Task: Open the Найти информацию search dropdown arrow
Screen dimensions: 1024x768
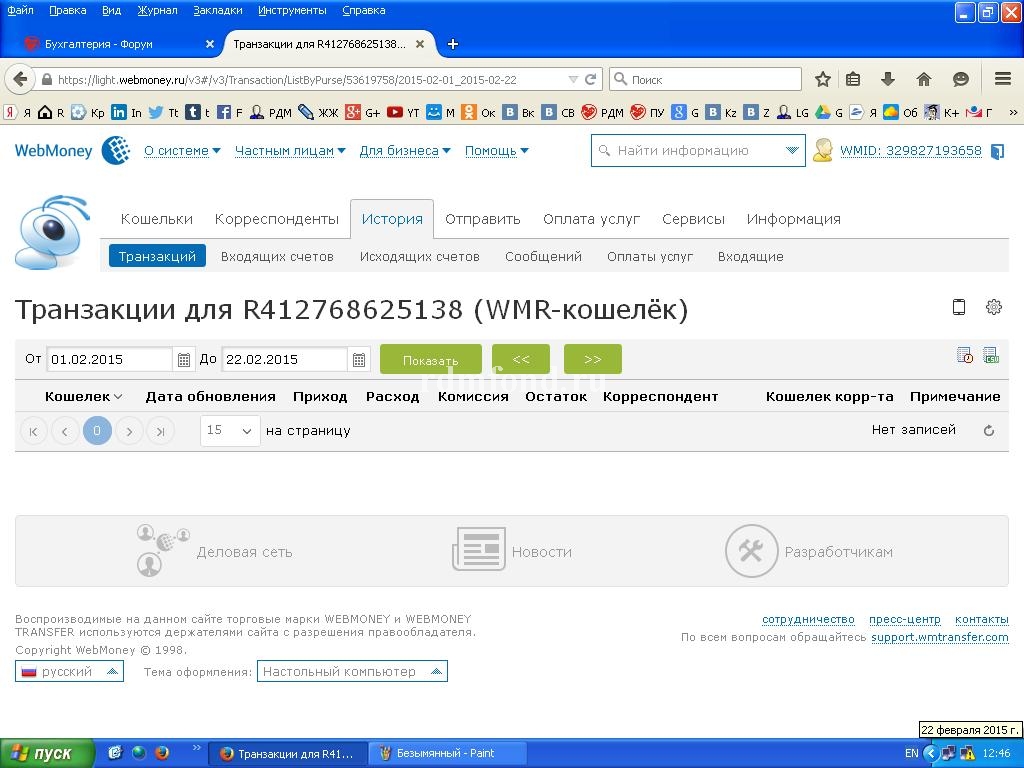Action: coord(792,151)
